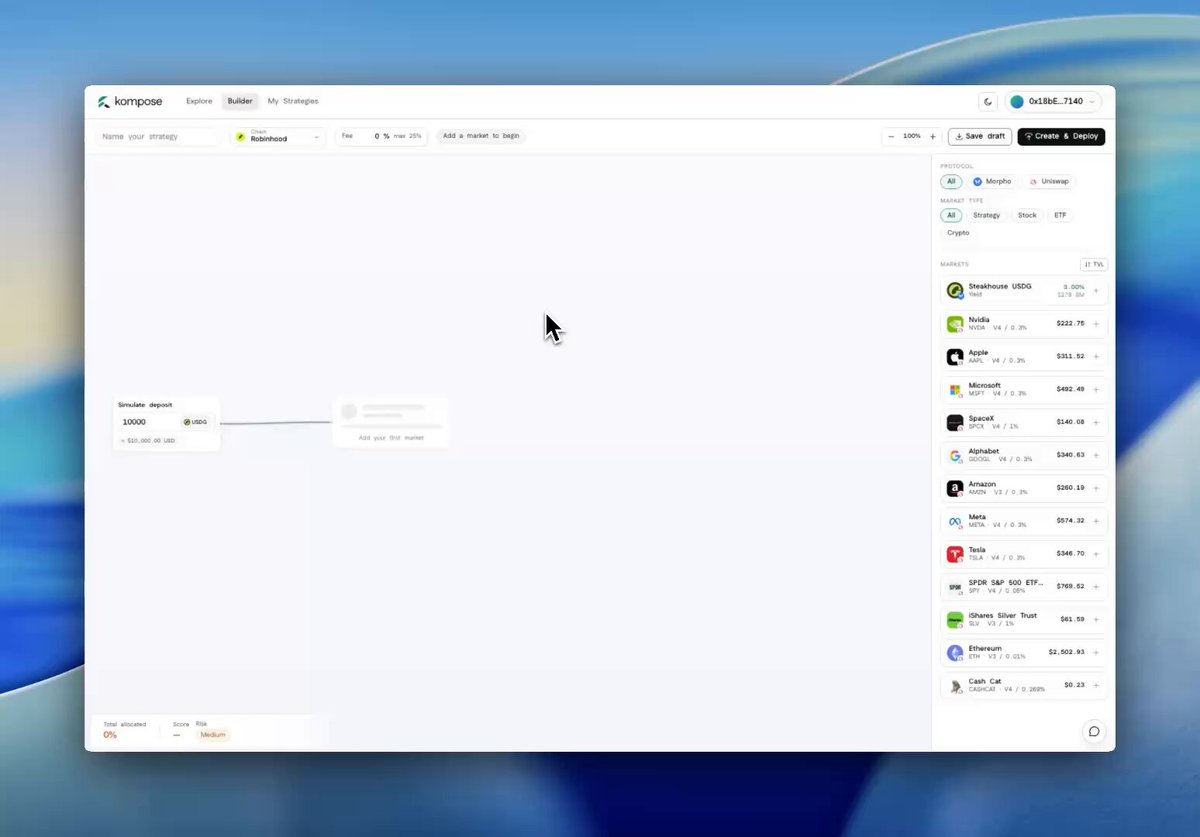Image resolution: width=1200 pixels, height=837 pixels.
Task: Filter market type to ETF
Action: tap(1060, 215)
